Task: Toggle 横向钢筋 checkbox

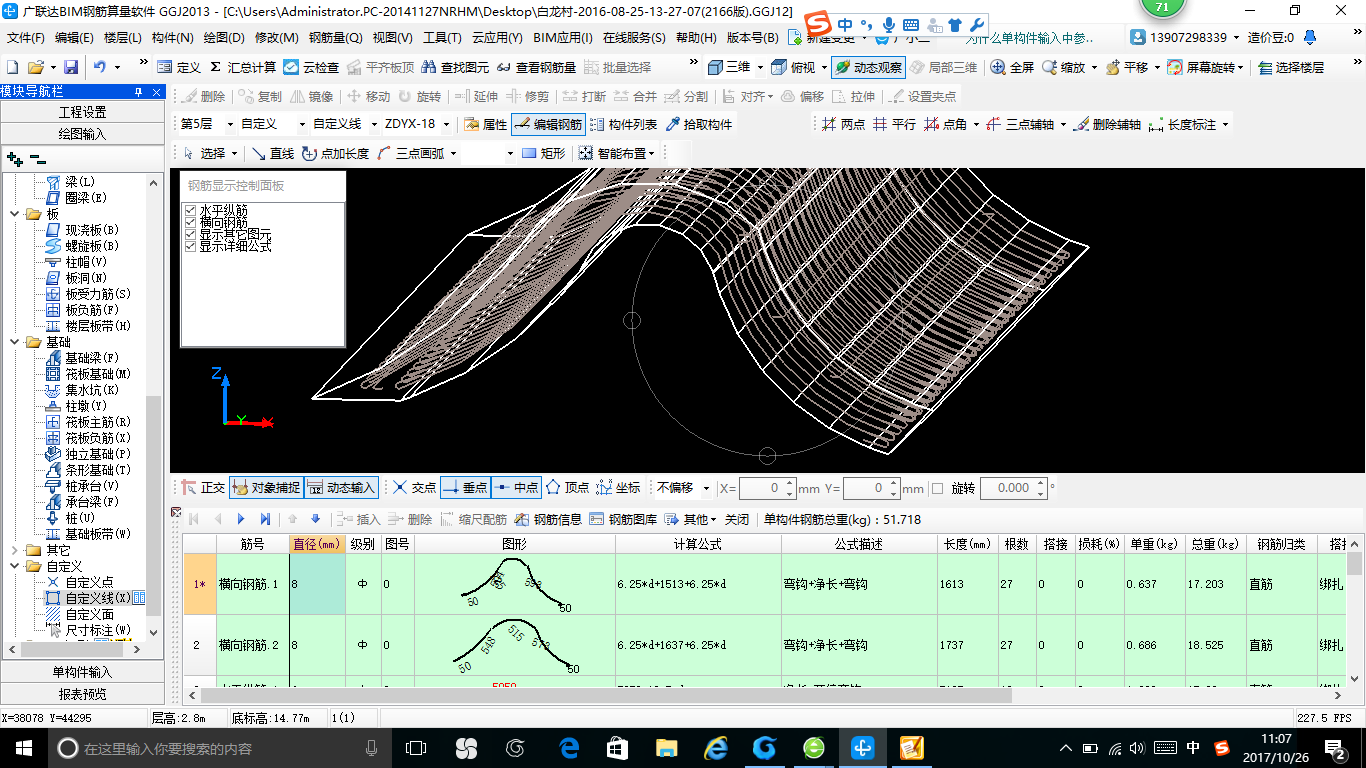Action: 191,222
